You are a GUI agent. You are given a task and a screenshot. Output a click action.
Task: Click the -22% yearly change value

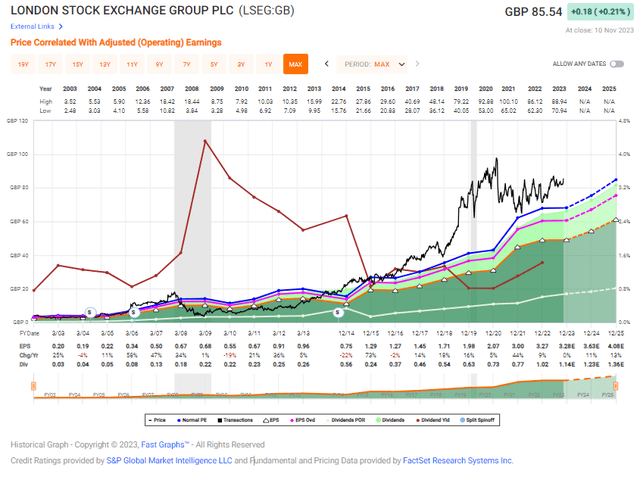tap(346, 356)
